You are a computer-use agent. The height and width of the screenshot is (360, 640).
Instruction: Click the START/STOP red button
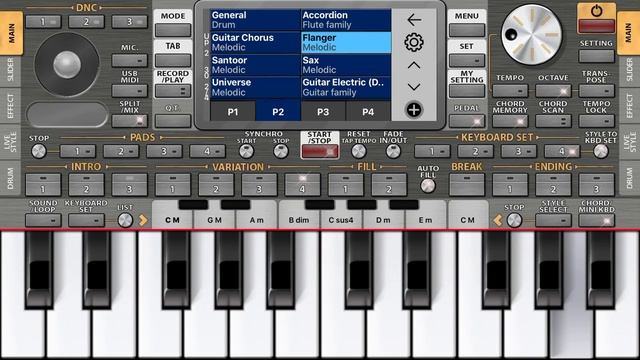tap(320, 151)
